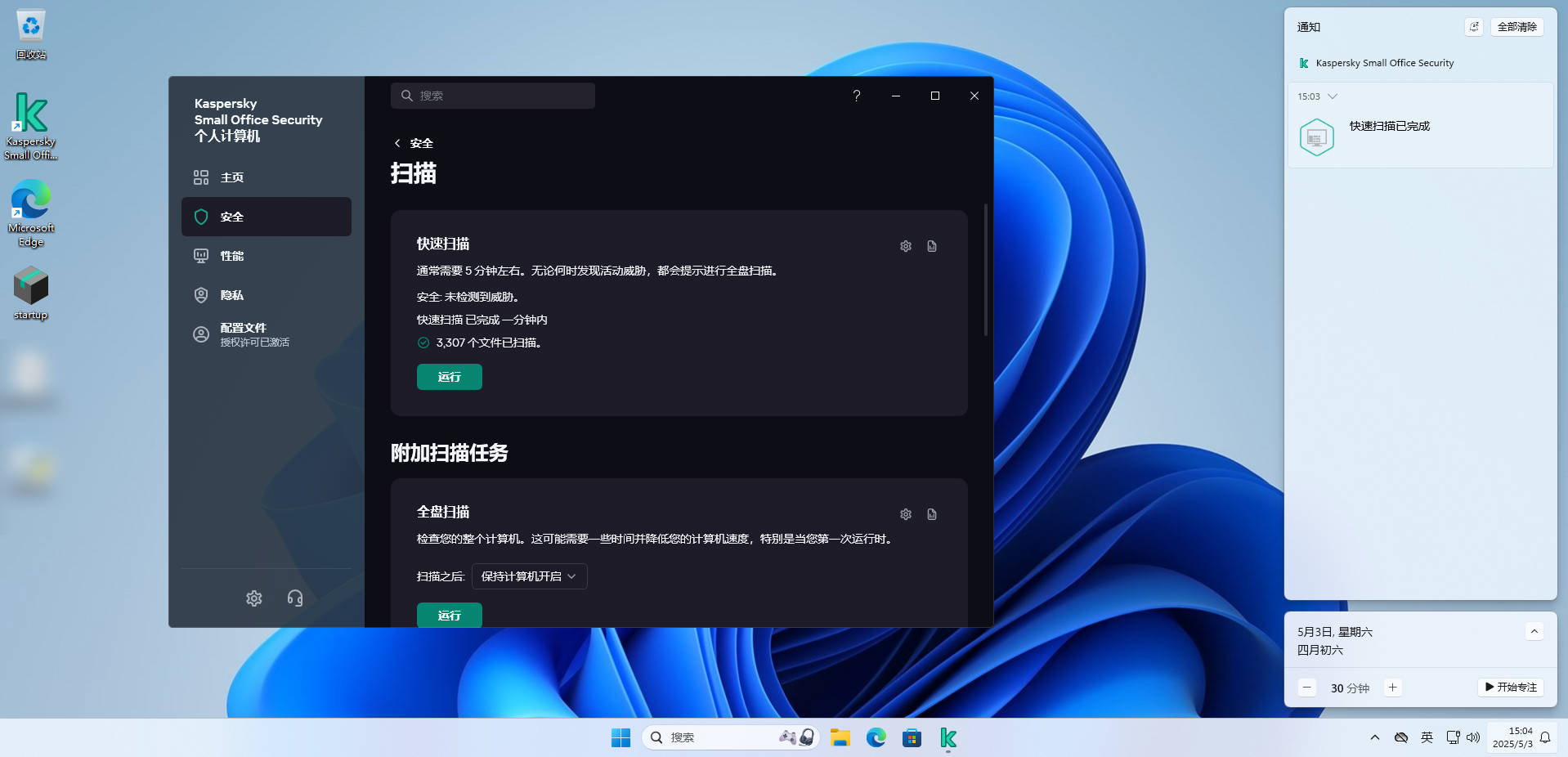
Task: Click 全部清除 to clear notifications
Action: [1516, 26]
